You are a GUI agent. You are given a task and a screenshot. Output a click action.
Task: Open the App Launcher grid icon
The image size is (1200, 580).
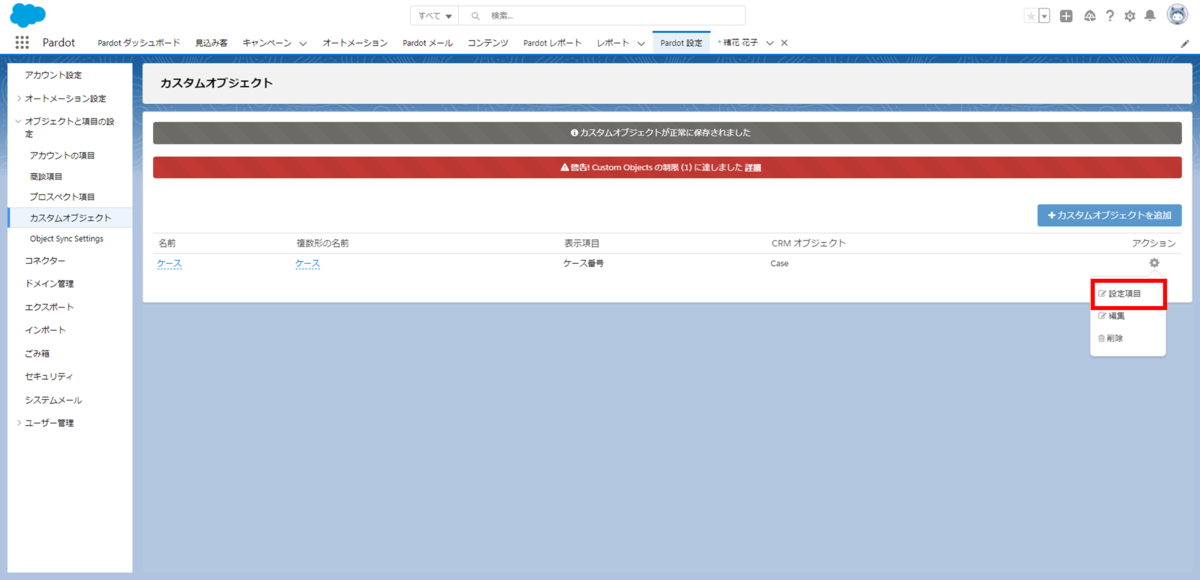point(22,43)
